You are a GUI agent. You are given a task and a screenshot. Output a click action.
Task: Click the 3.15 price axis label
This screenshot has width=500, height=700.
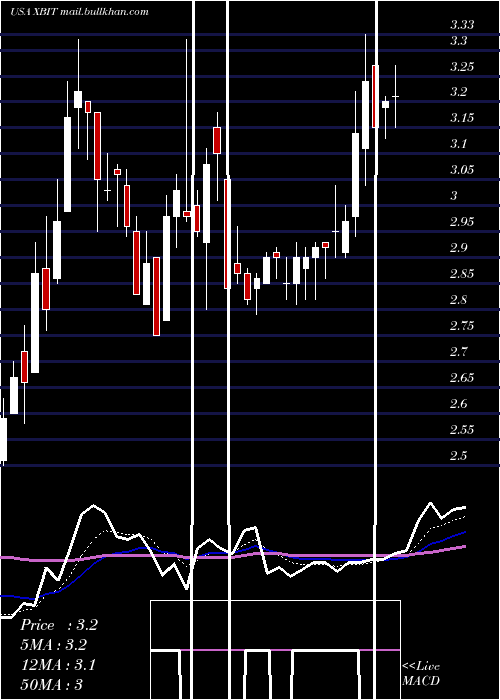pos(462,118)
